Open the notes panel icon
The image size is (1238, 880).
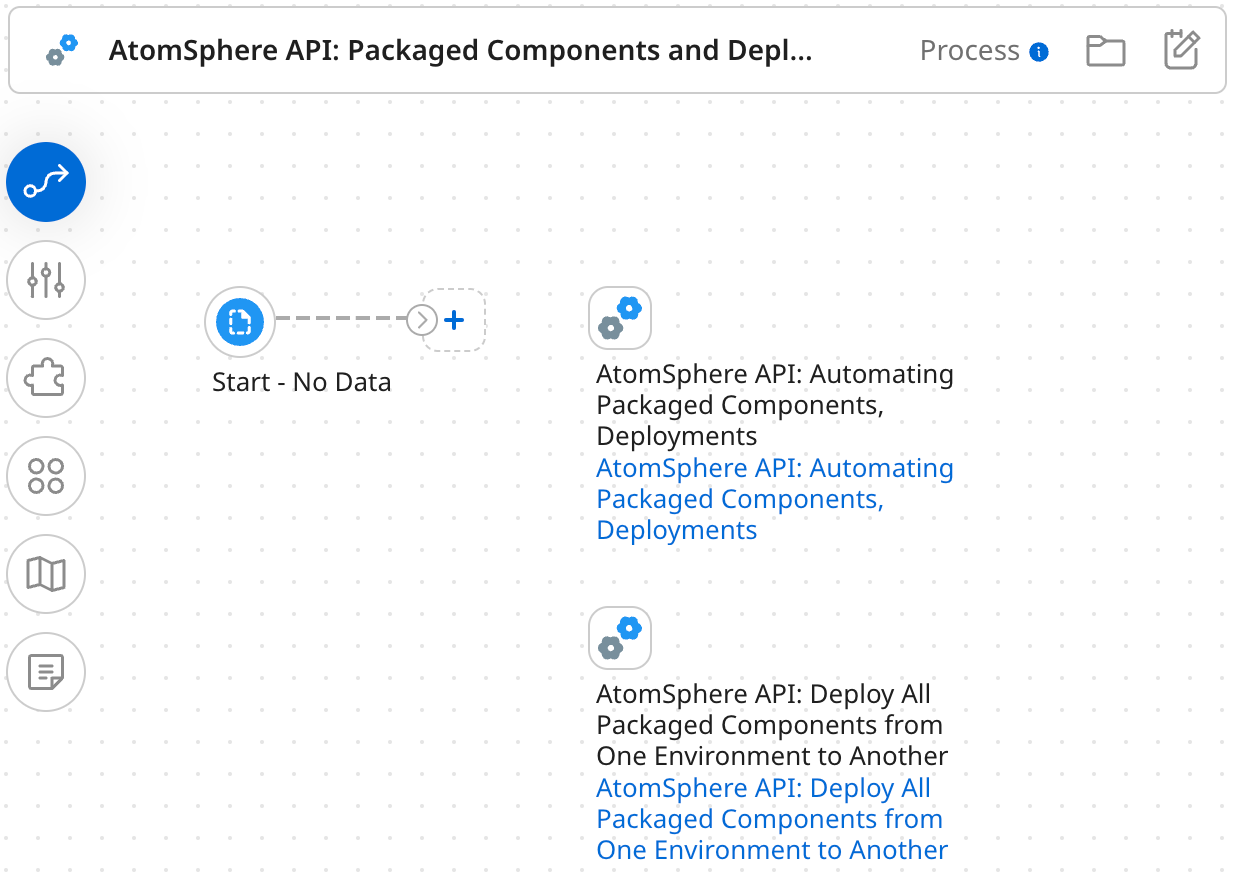tap(46, 672)
